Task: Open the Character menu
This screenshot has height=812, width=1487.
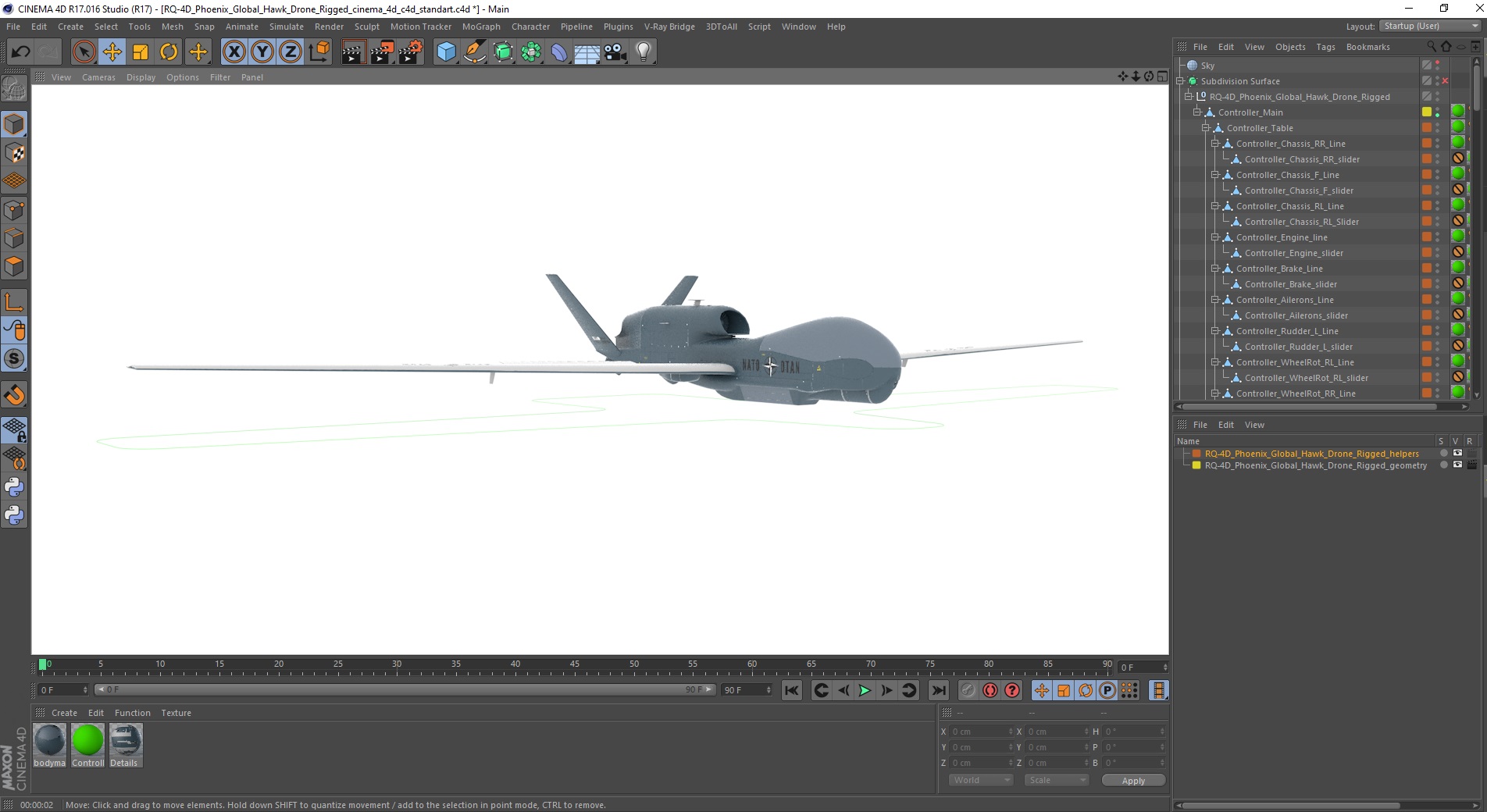Action: point(531,27)
